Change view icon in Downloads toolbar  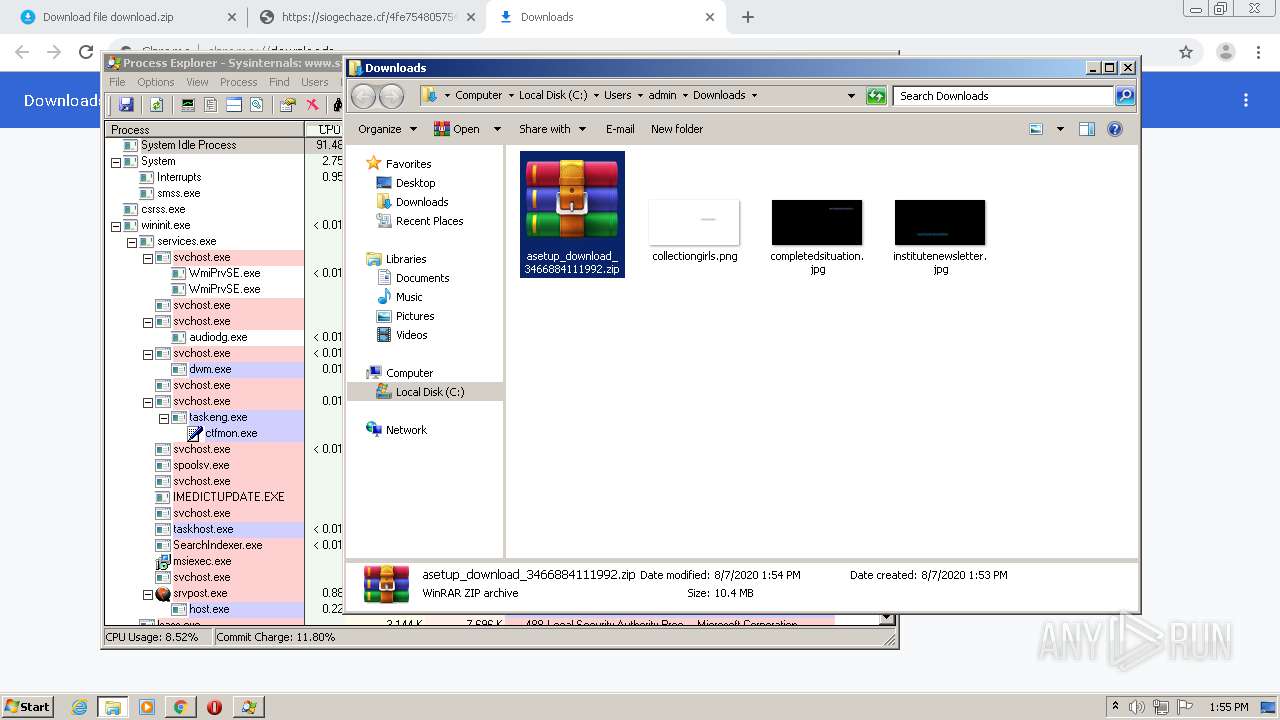pos(1036,129)
